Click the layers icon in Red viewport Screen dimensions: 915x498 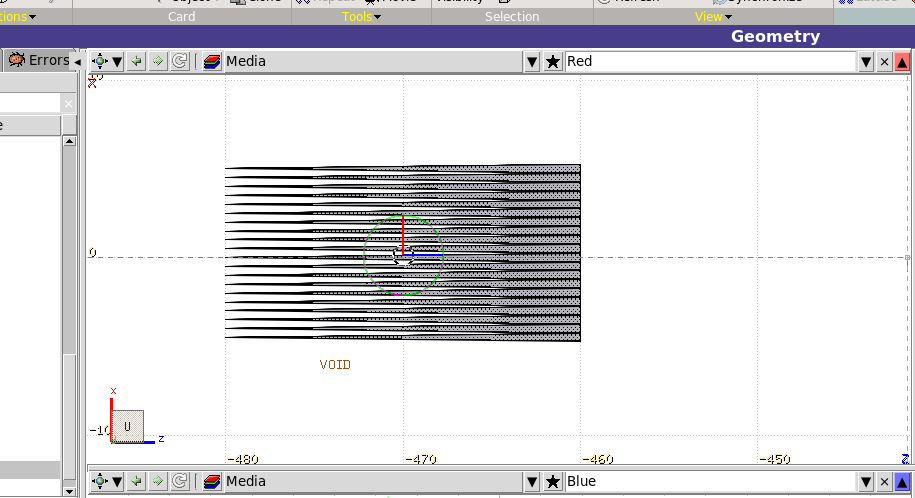pos(212,61)
